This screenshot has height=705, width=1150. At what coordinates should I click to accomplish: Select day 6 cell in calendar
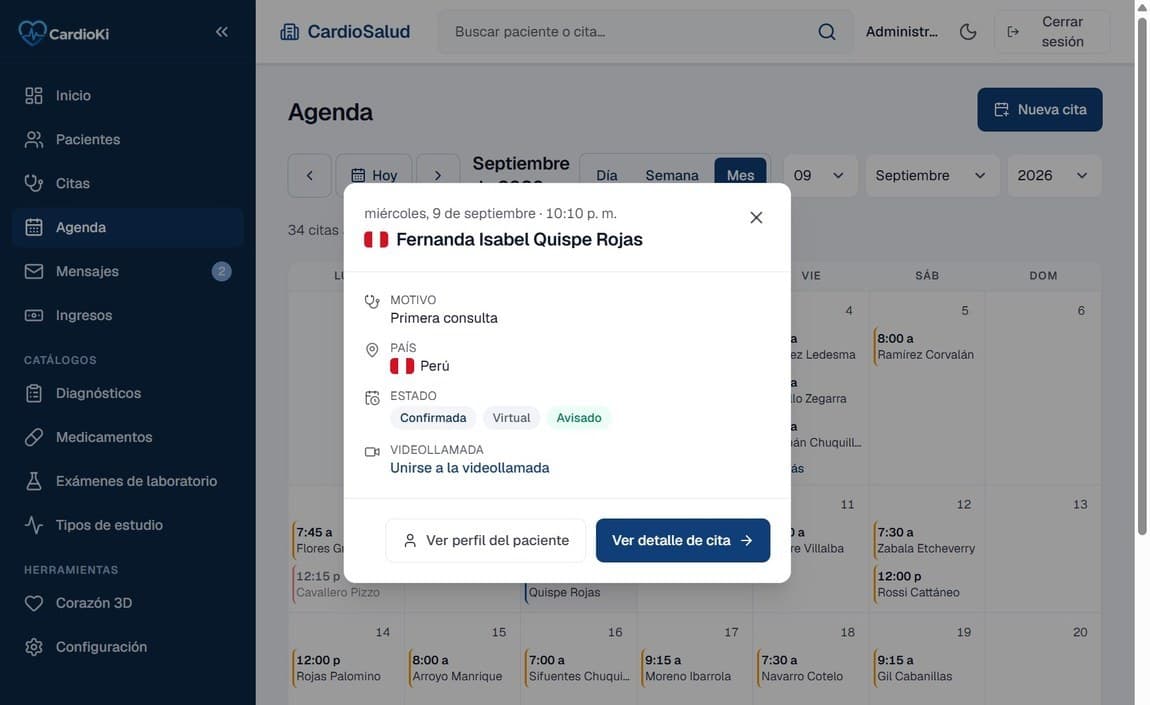[1042, 387]
